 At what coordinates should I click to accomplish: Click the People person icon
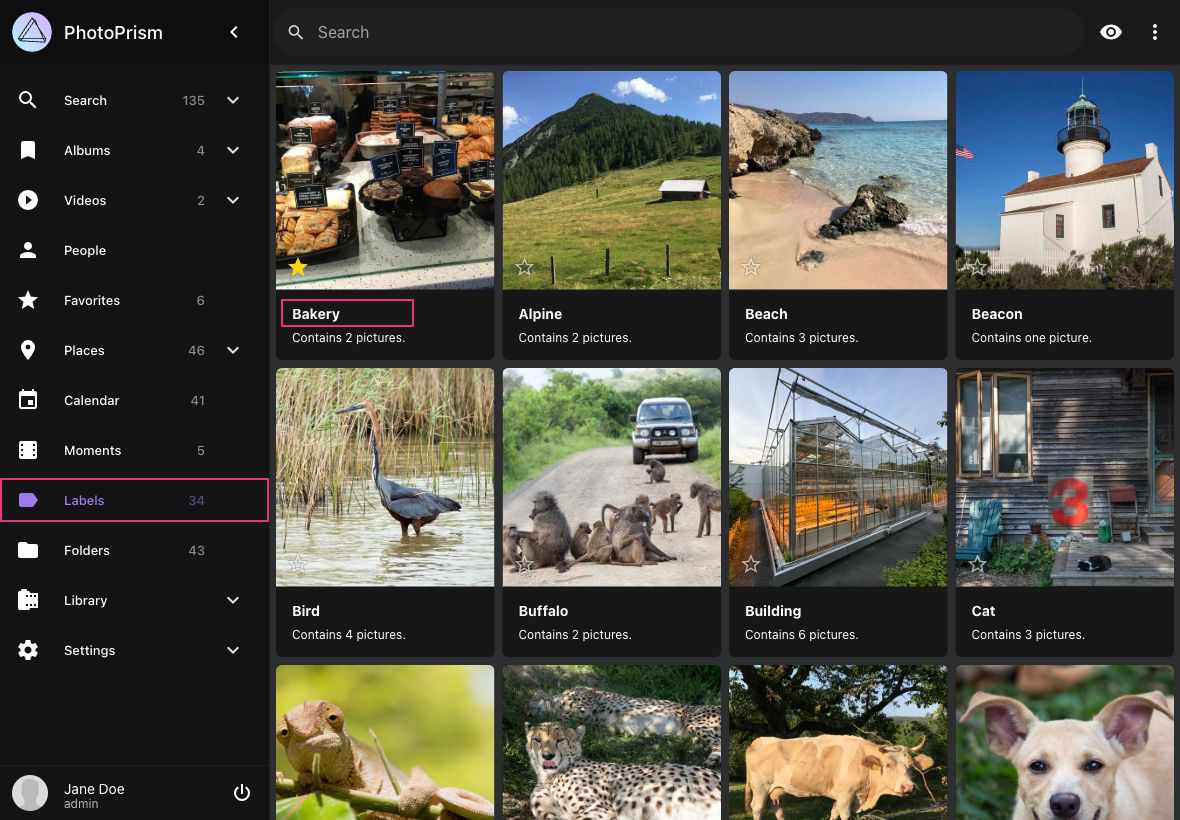click(x=28, y=250)
